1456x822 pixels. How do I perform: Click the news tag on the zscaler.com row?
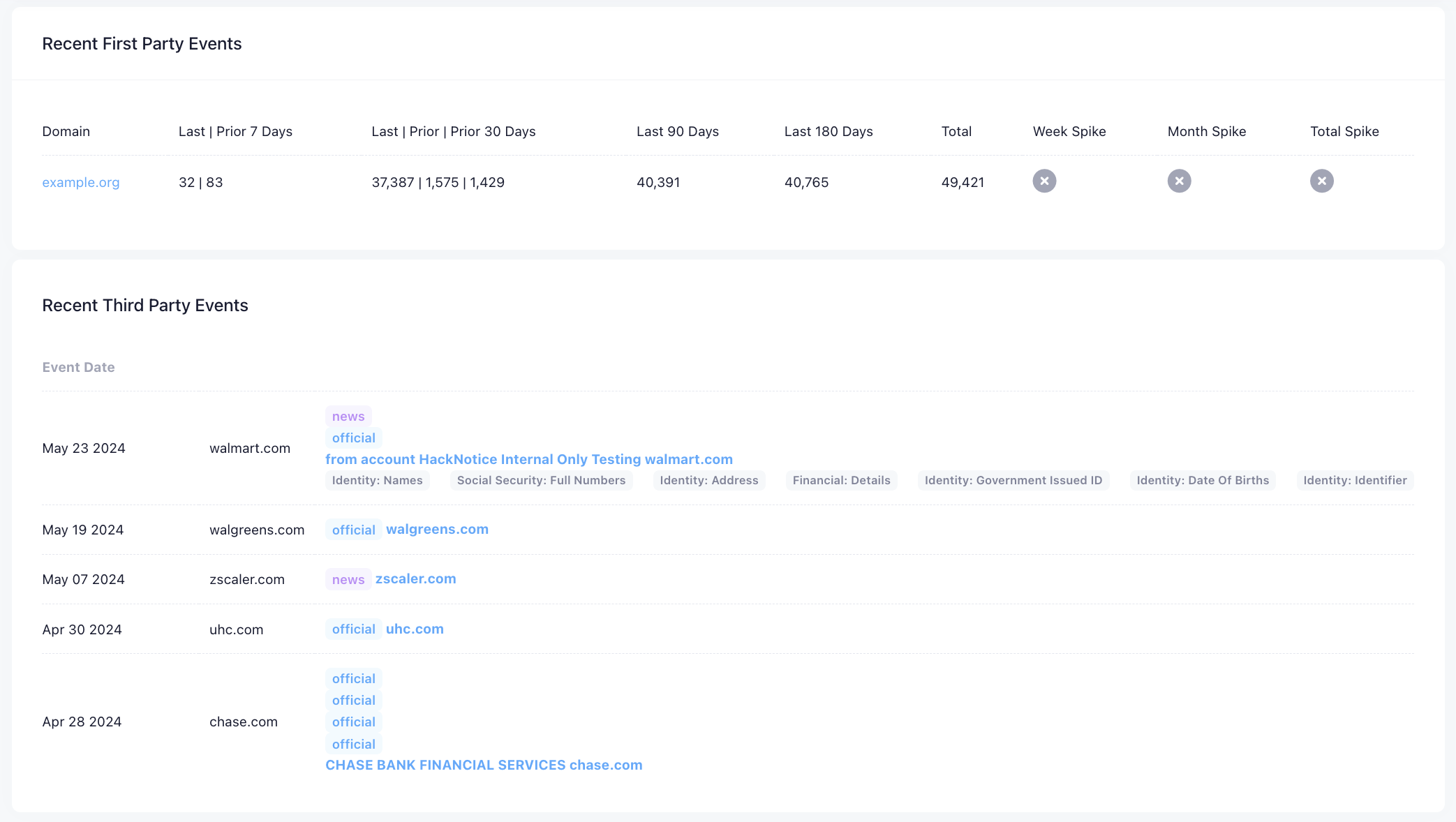(x=348, y=580)
